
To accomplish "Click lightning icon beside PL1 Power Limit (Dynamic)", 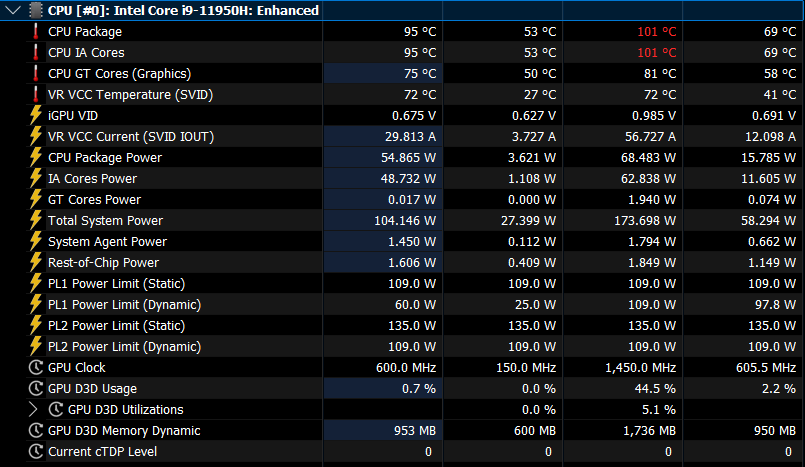I will tap(35, 305).
